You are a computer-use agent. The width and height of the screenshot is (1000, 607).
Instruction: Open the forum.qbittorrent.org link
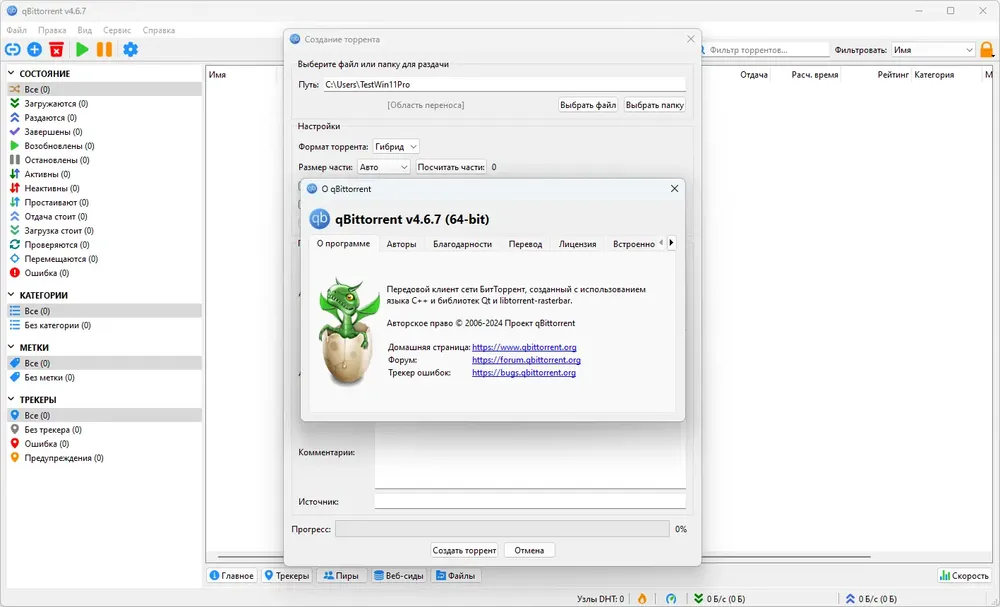click(x=526, y=360)
